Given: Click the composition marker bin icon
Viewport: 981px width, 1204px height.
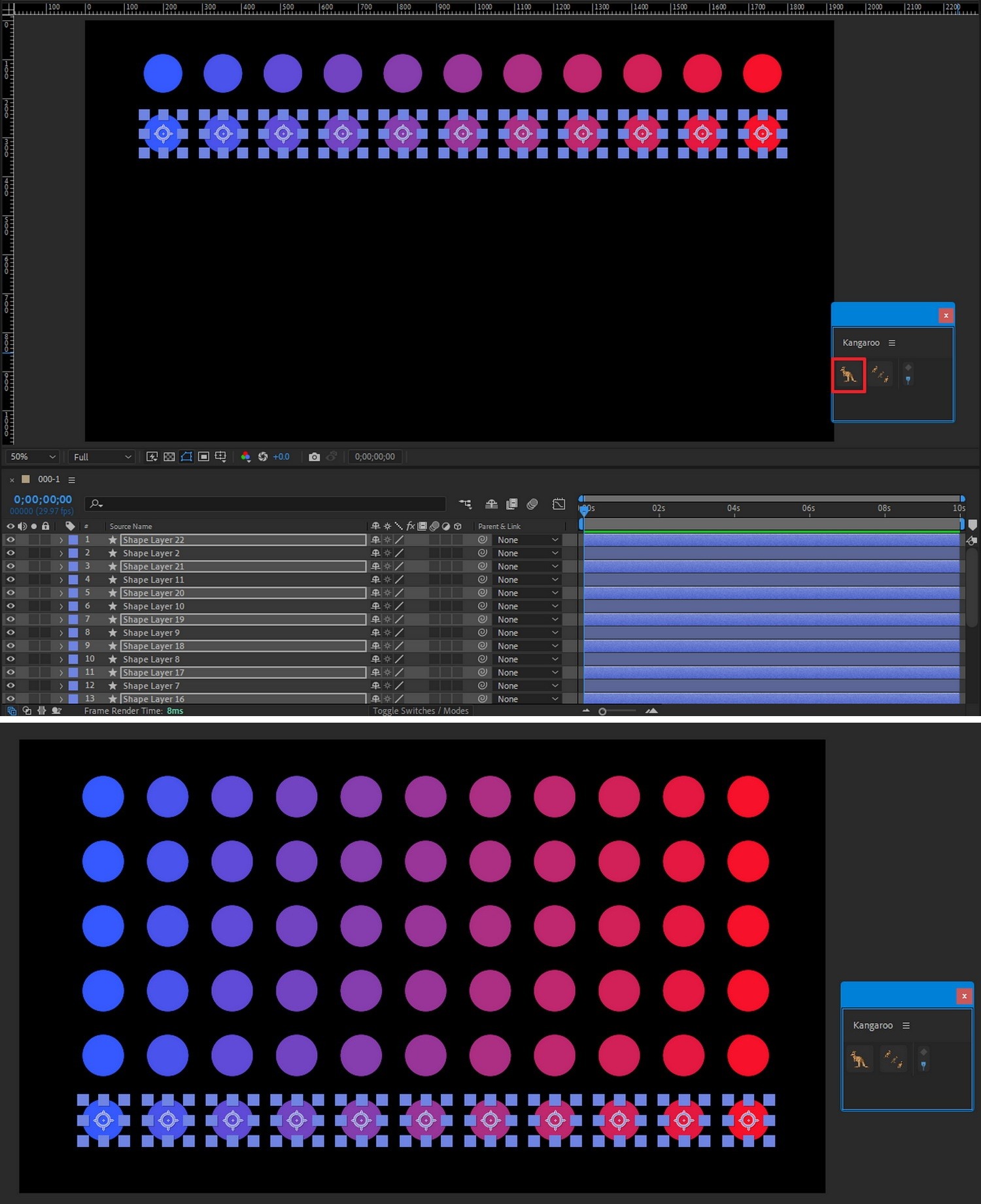Looking at the screenshot, I should (x=972, y=525).
